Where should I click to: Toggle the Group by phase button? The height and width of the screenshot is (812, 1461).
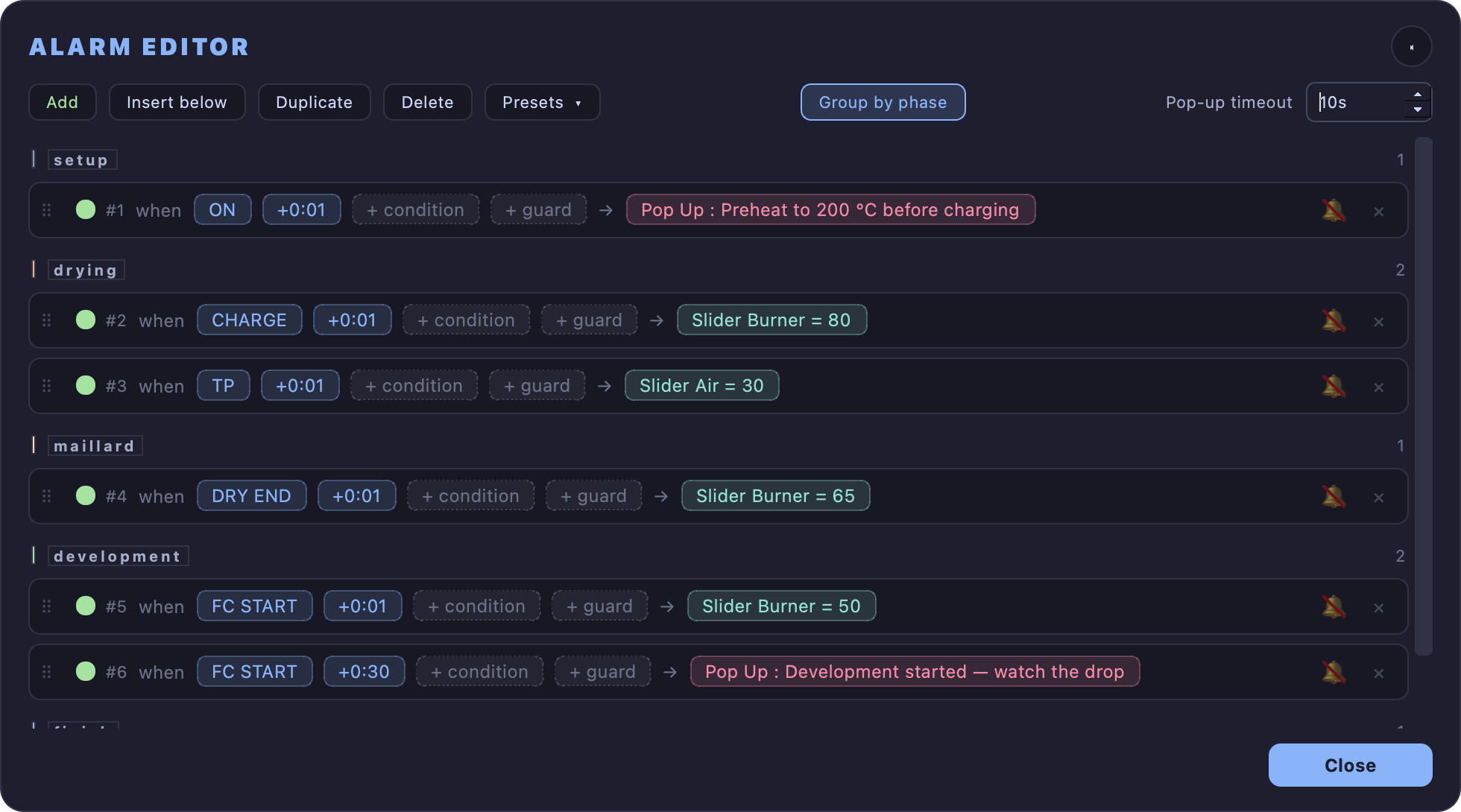(x=883, y=102)
